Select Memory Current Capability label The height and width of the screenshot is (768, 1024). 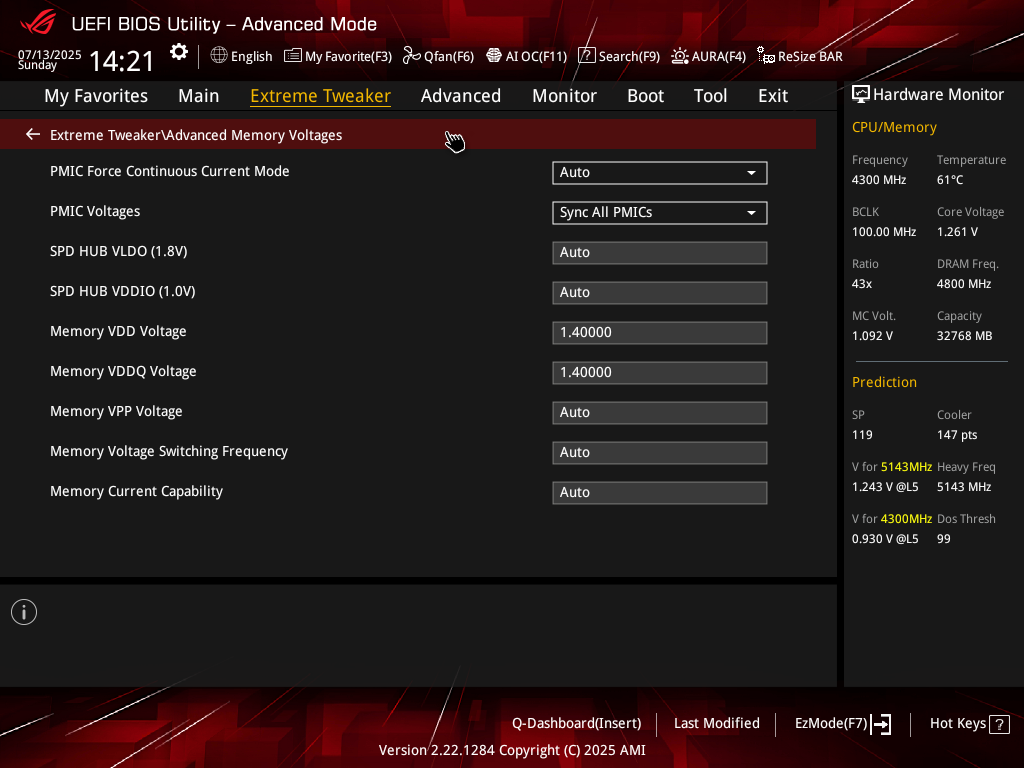click(136, 492)
